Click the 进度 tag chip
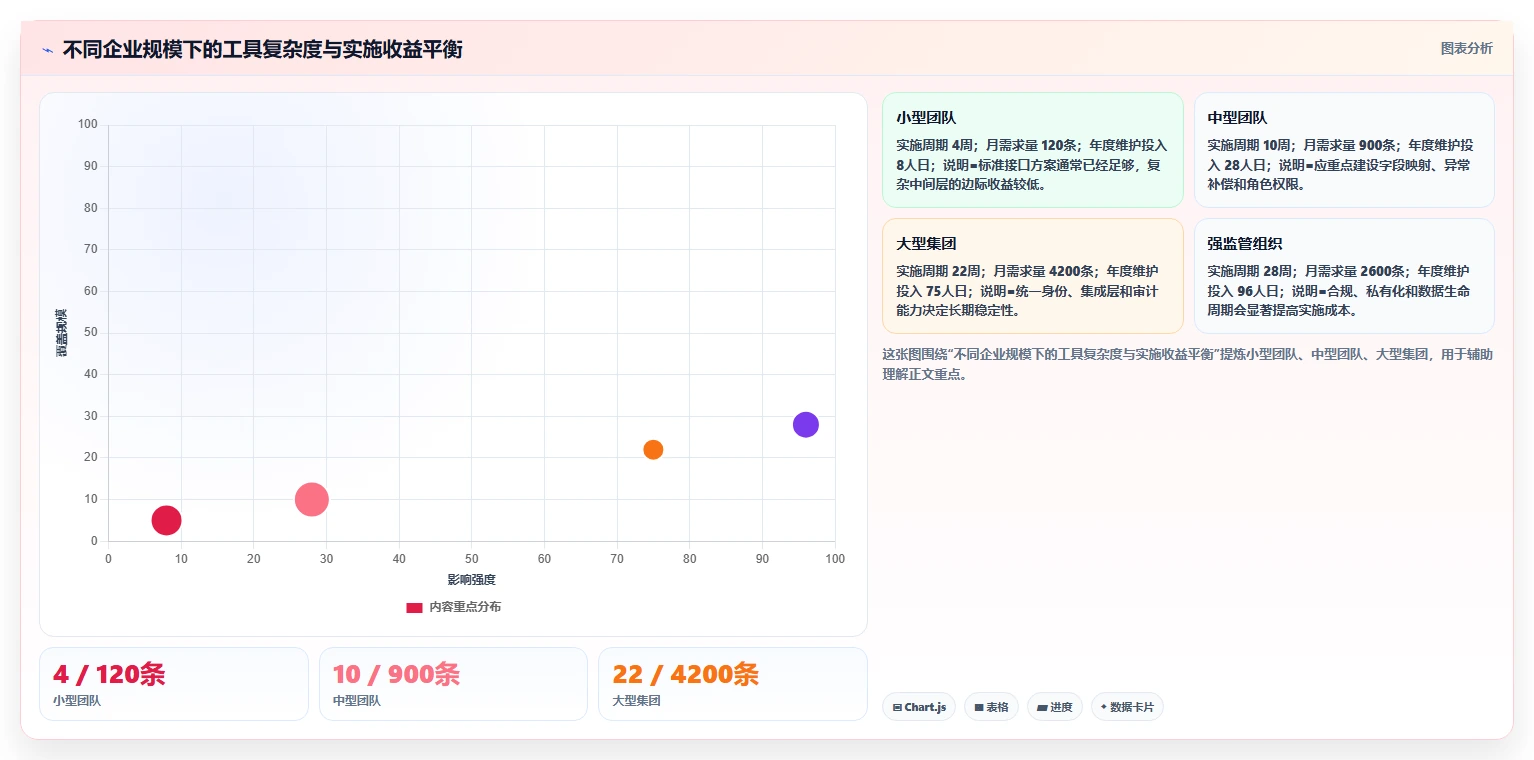The height and width of the screenshot is (760, 1534). tap(1055, 707)
